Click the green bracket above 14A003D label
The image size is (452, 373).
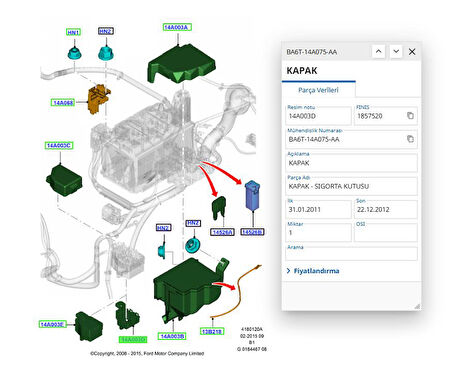point(127,316)
